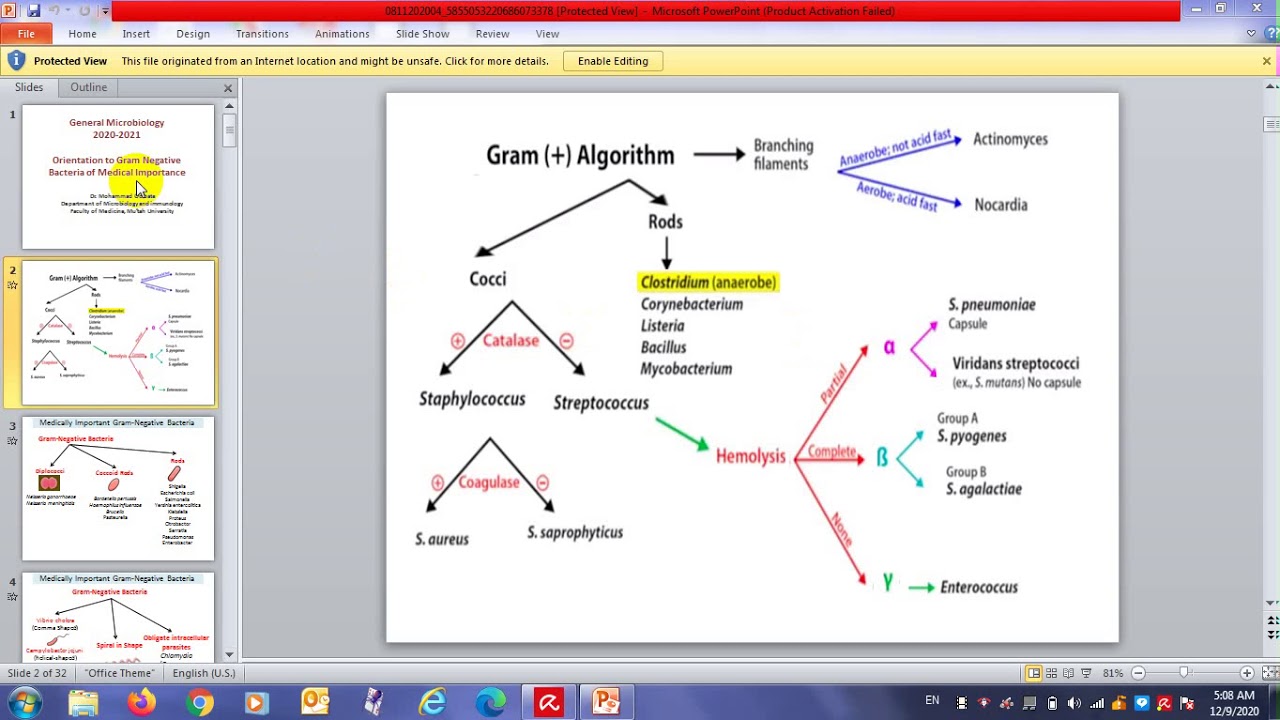Close the Slides/Outline pane

[228, 88]
